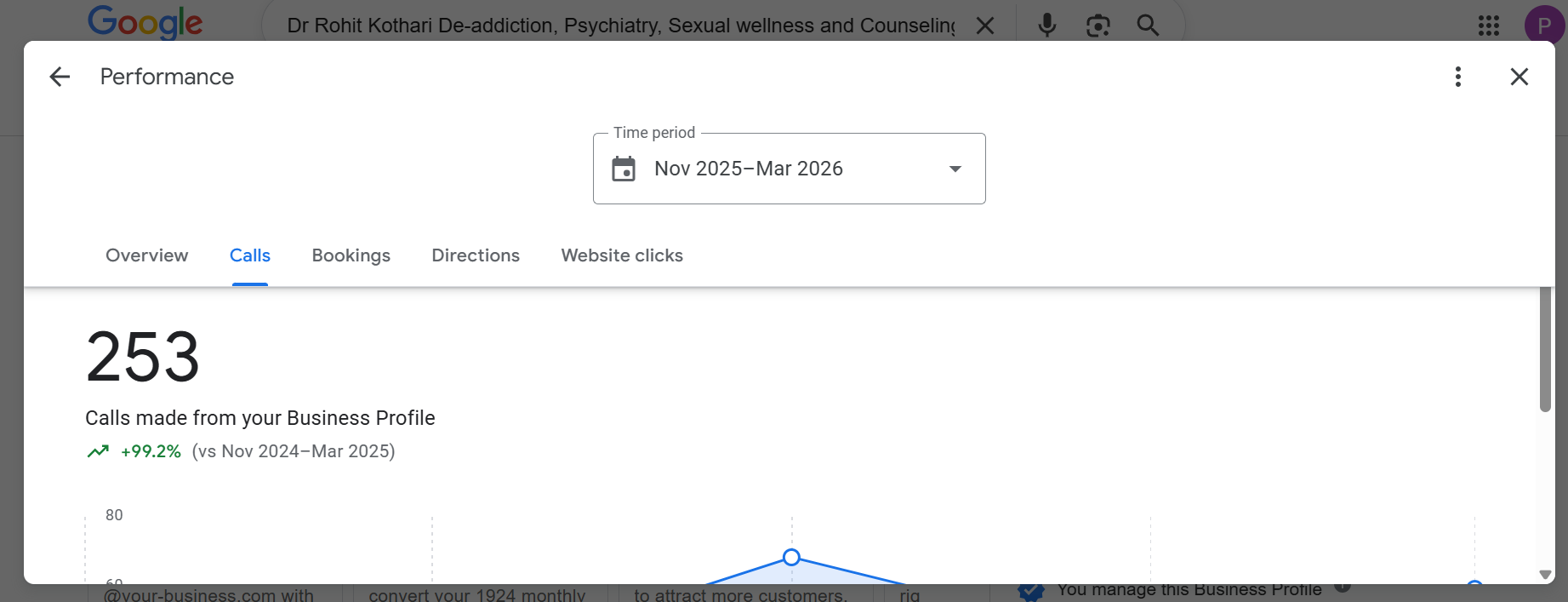Click the 253 calls total number
The image size is (1568, 602).
[x=143, y=357]
